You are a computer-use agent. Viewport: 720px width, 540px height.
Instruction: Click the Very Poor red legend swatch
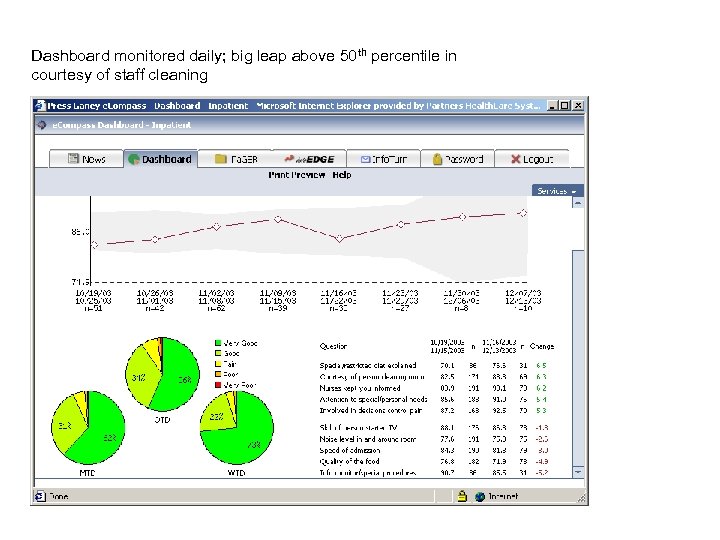coord(218,385)
